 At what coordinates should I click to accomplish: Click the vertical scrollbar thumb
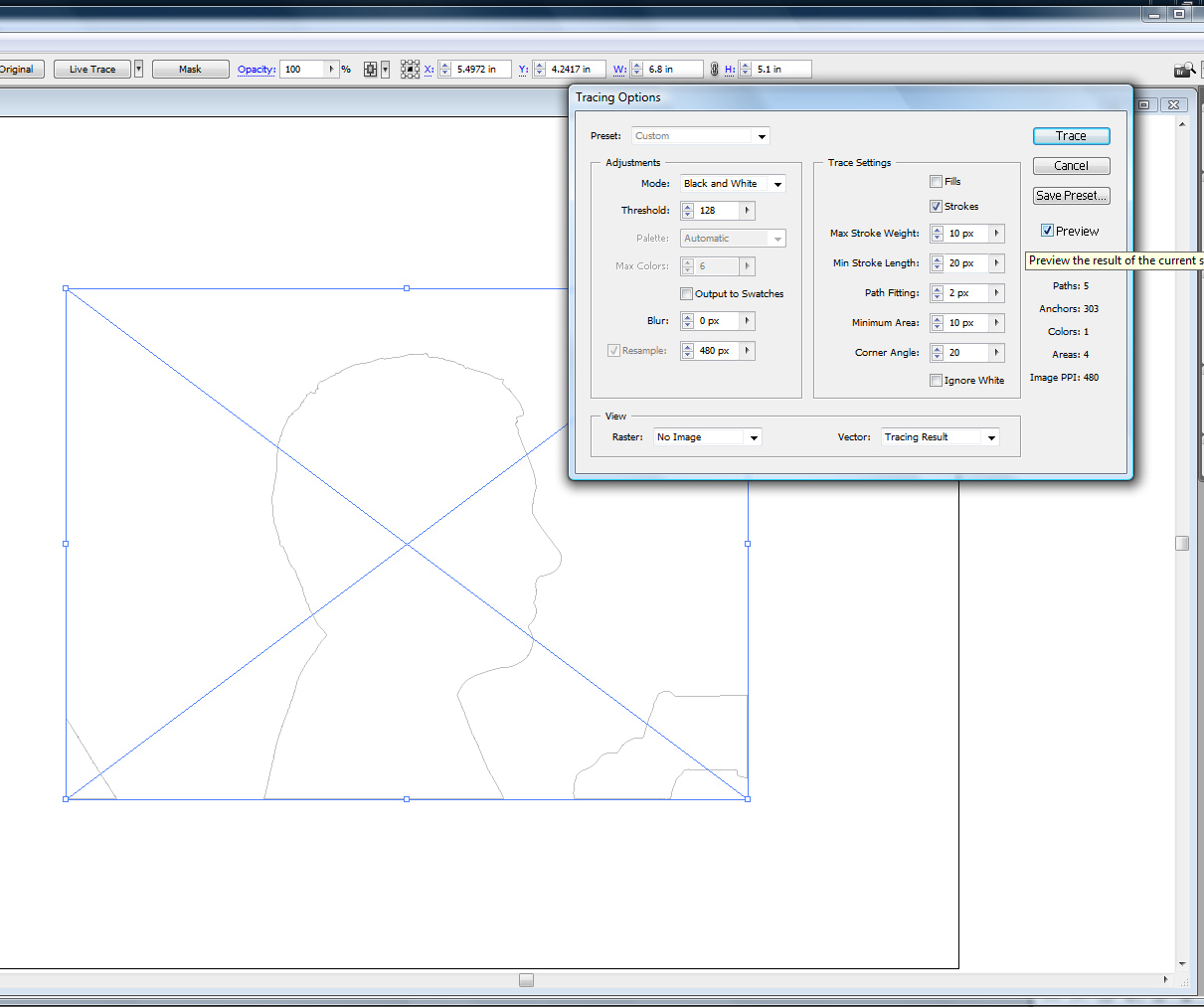(x=1182, y=544)
